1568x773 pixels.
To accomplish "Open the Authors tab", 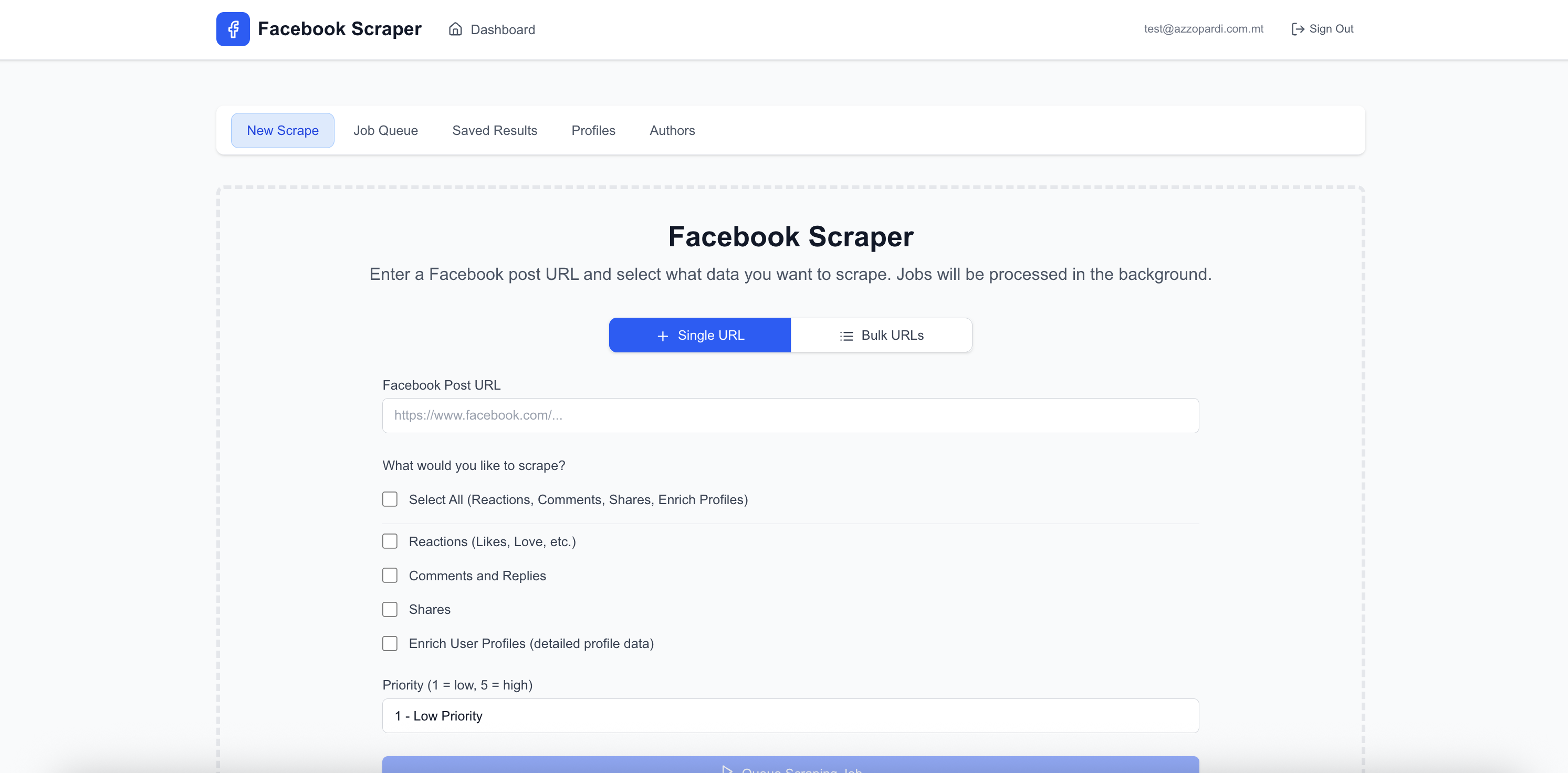I will [672, 130].
